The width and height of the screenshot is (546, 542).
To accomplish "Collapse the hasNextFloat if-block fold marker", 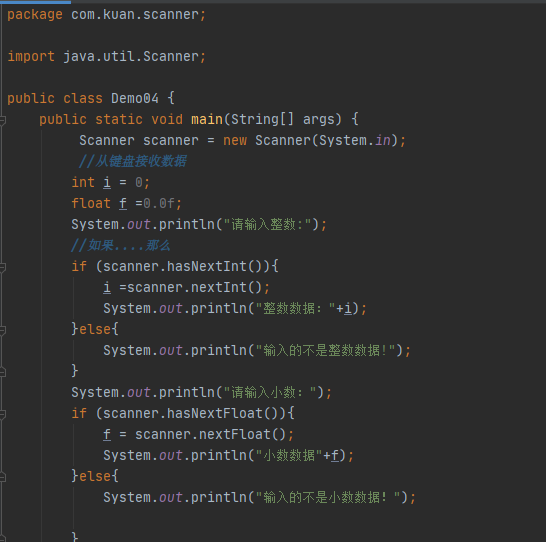I will click(x=2, y=414).
